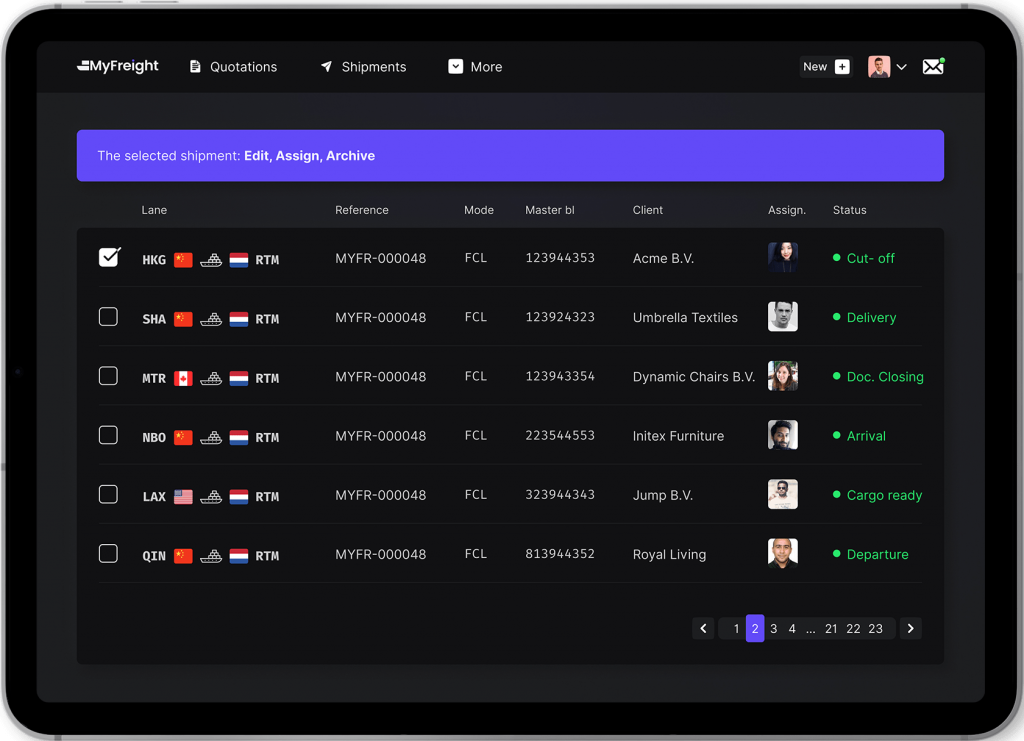
Task: Open the mail envelope icon
Action: click(933, 67)
